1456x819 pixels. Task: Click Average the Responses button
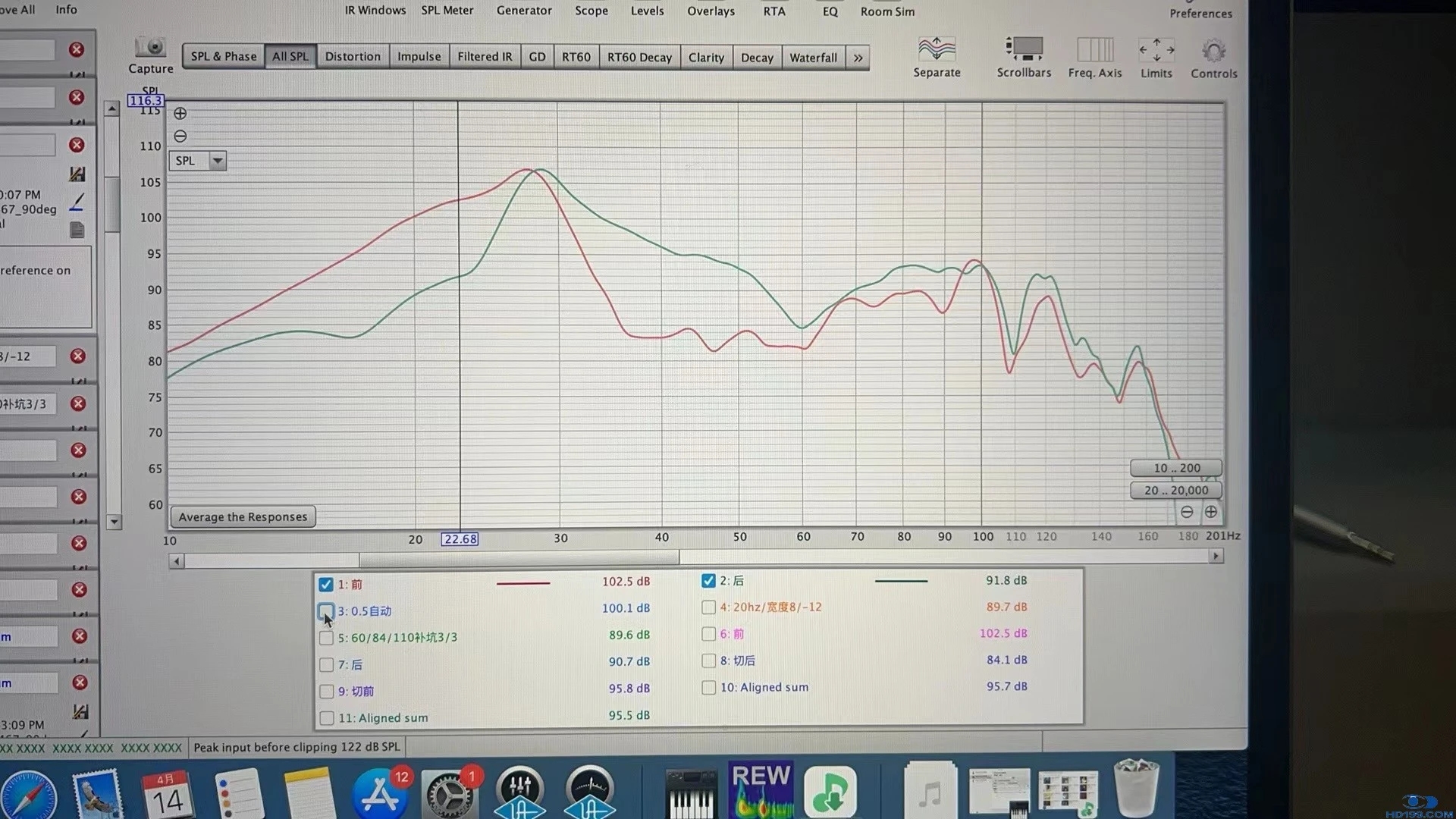(243, 517)
